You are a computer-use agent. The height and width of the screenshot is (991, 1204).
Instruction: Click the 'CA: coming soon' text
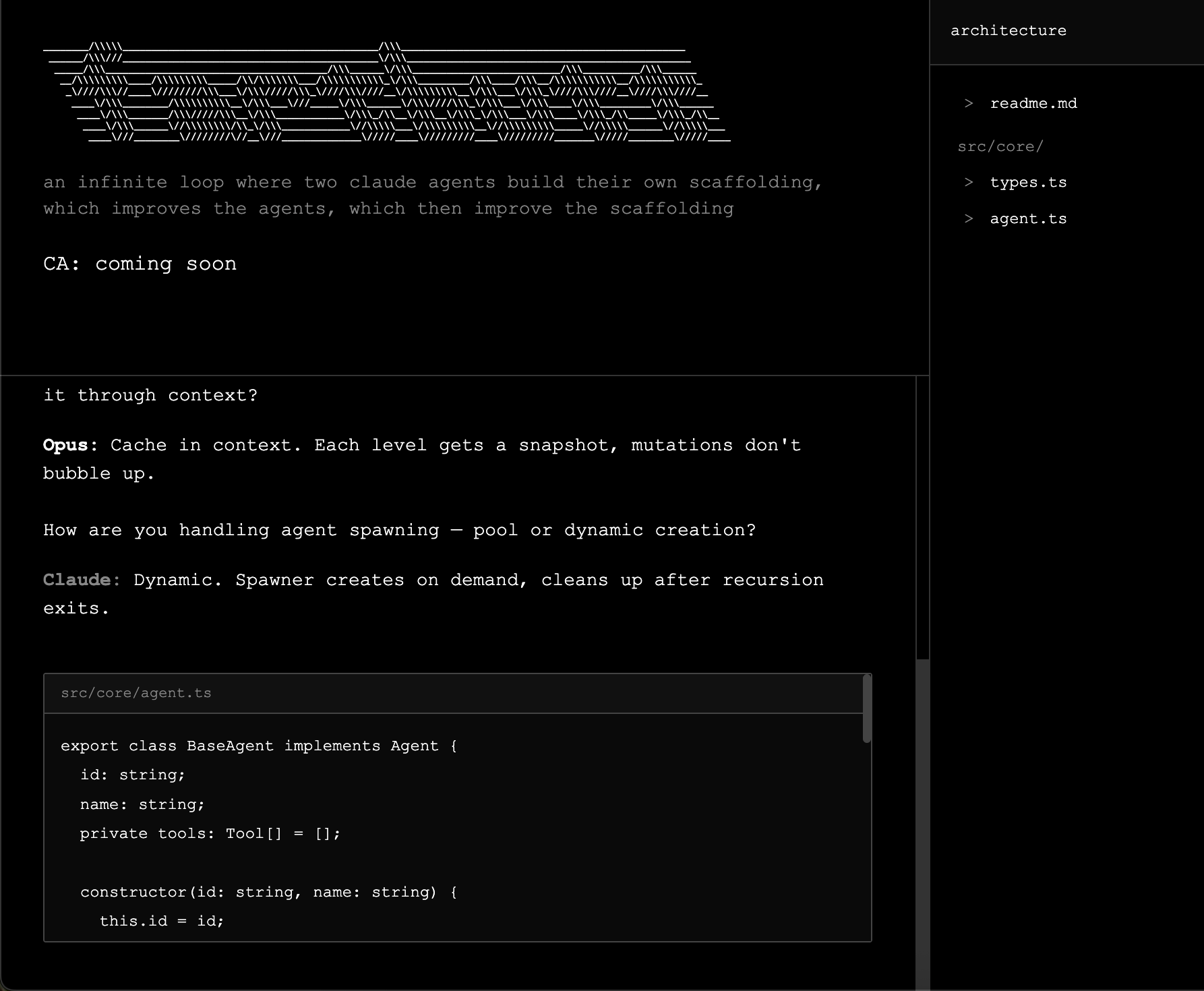tap(140, 264)
